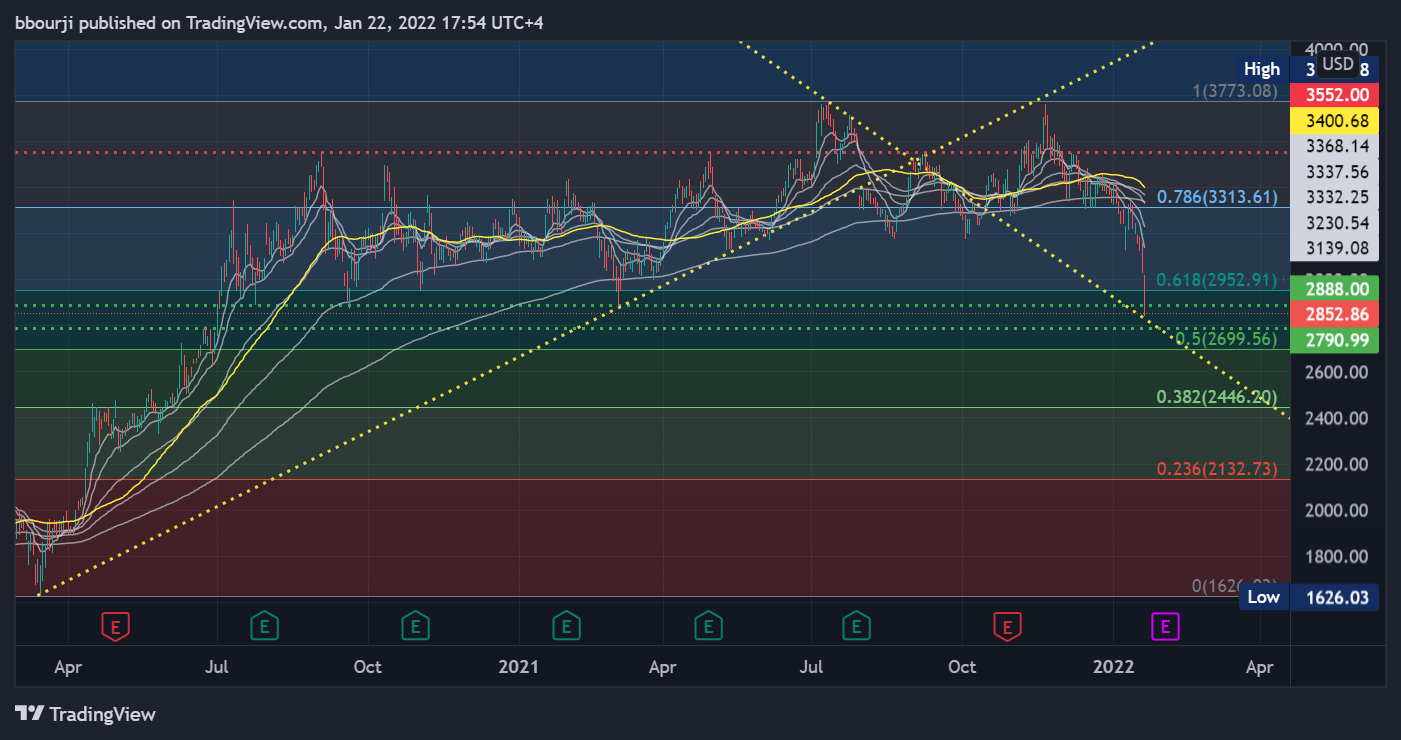1401x740 pixels.
Task: Click the purple E upcoming earnings marker
Action: tap(1165, 627)
